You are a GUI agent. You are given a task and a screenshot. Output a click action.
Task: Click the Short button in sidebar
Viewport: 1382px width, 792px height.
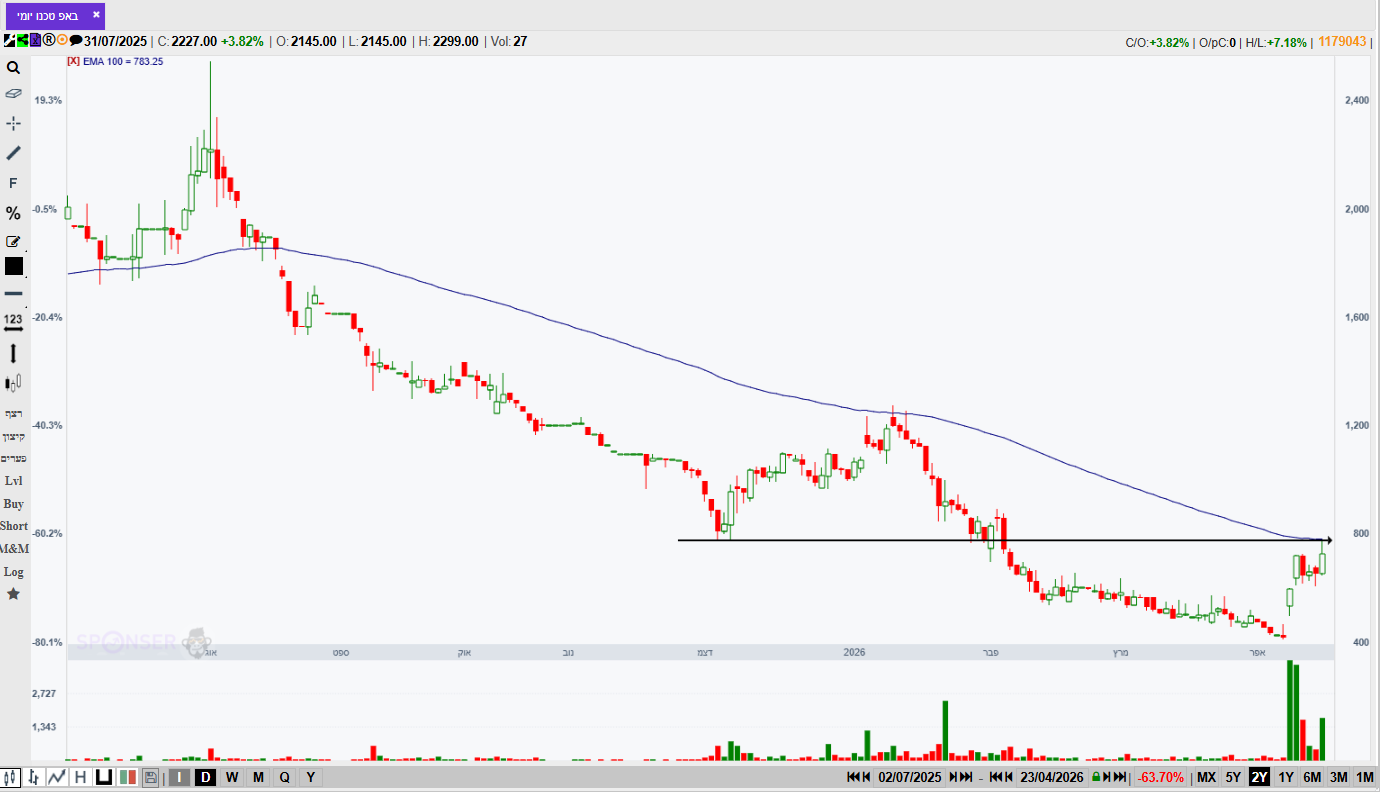tap(14, 526)
